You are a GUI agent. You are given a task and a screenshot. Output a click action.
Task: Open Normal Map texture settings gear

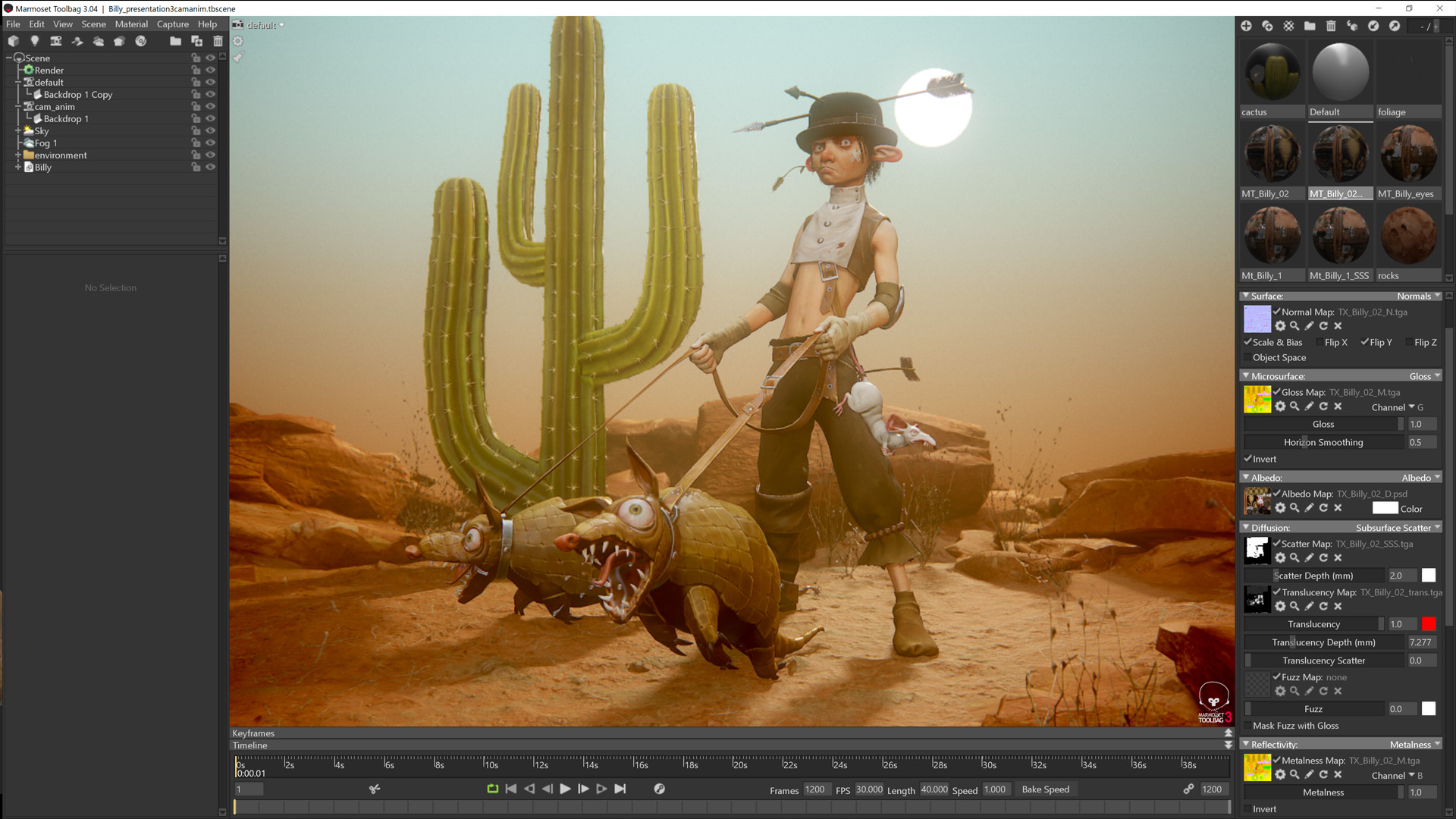point(1280,326)
